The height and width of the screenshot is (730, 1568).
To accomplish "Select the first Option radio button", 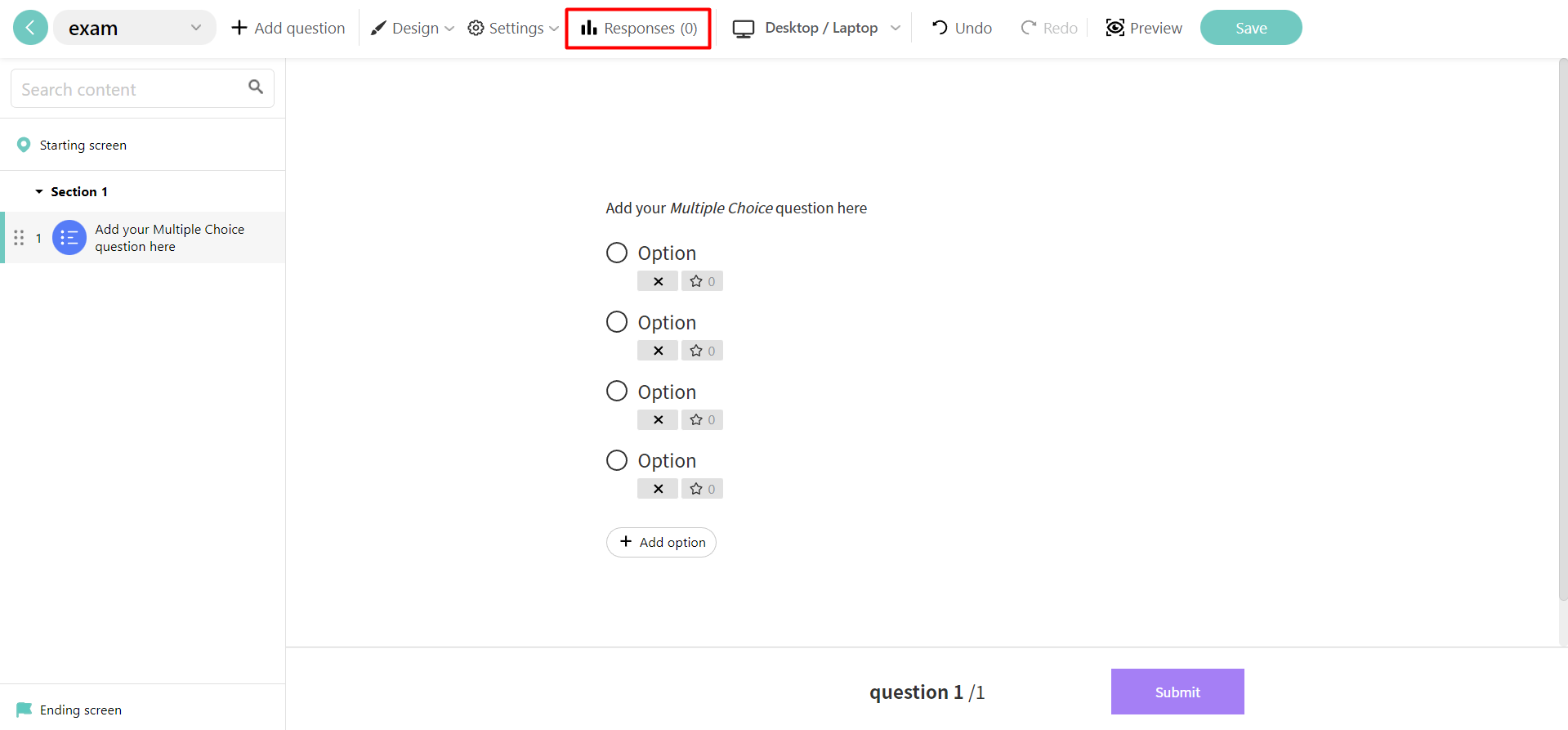I will pos(617,252).
